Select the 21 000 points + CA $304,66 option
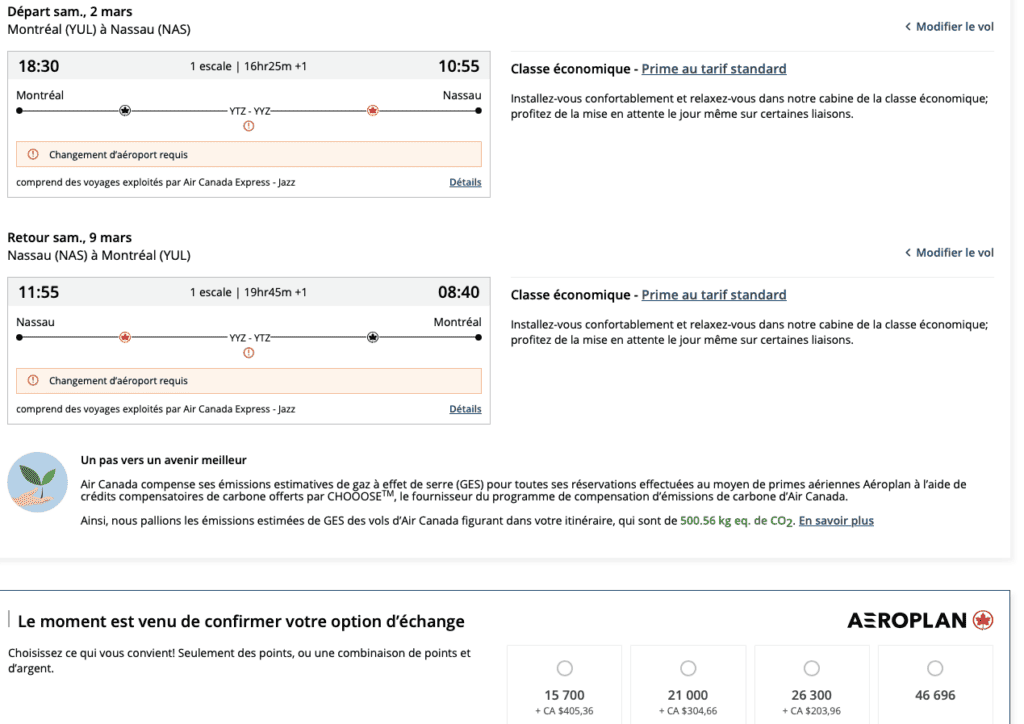 point(688,668)
